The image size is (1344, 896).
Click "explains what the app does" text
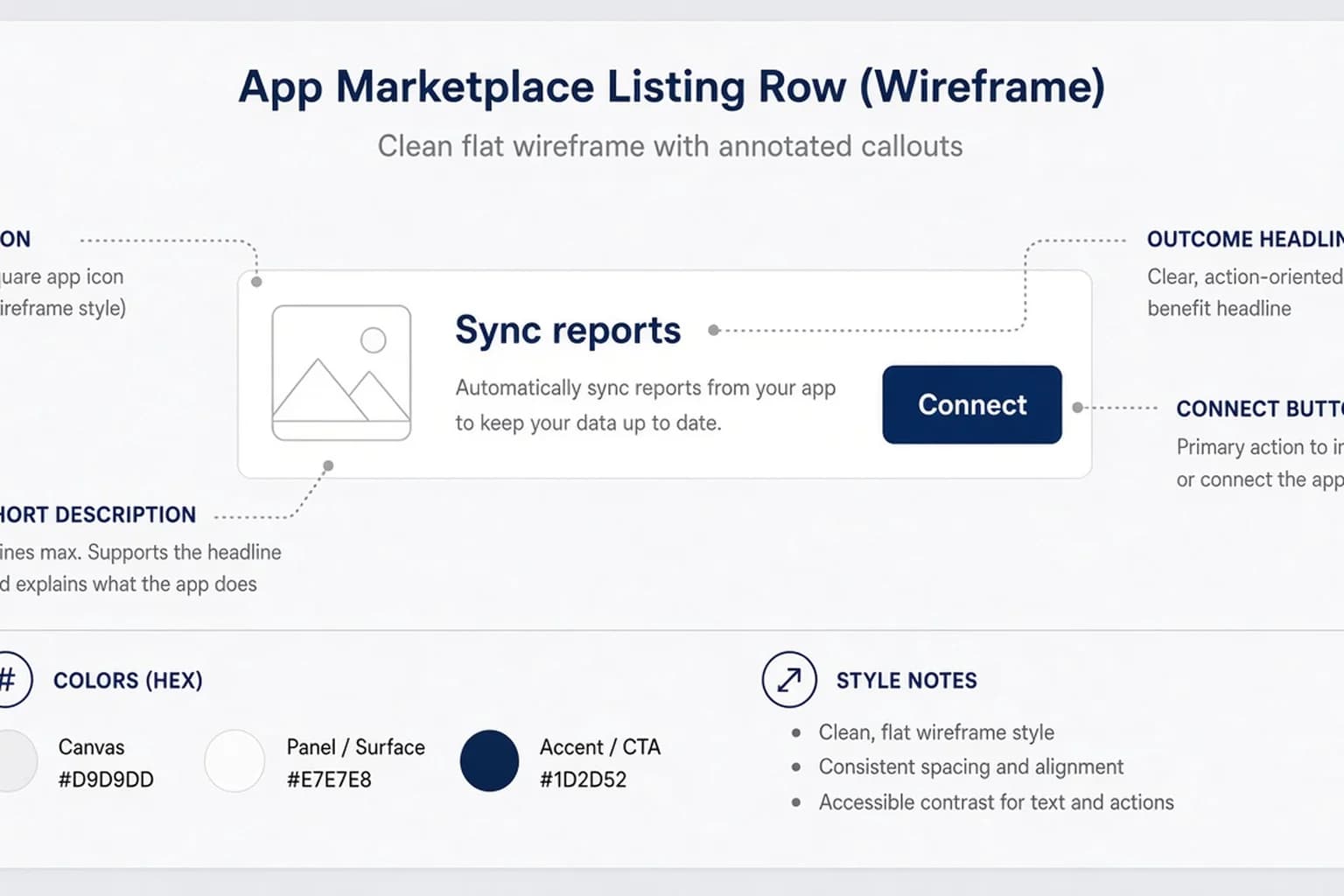point(136,584)
